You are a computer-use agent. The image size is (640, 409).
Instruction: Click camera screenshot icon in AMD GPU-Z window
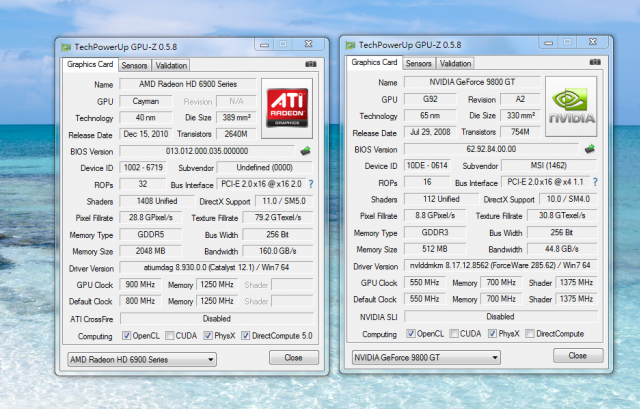[311, 64]
